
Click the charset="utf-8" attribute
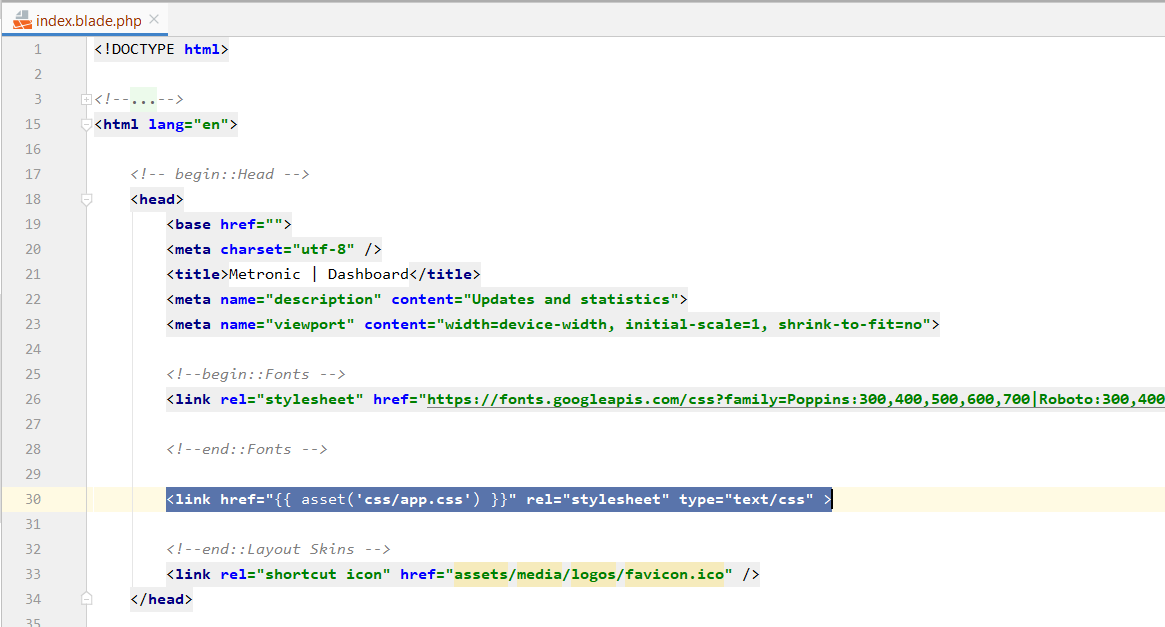tap(288, 249)
